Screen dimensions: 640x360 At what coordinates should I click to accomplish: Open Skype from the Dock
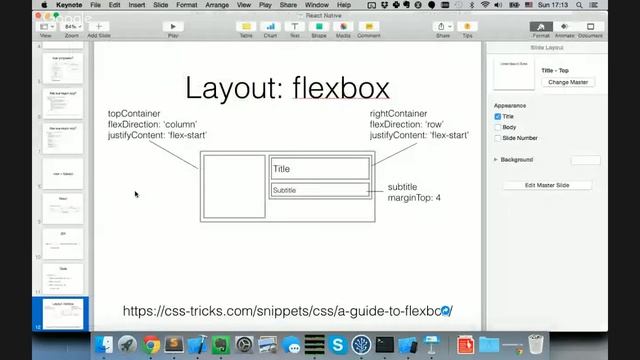point(338,345)
